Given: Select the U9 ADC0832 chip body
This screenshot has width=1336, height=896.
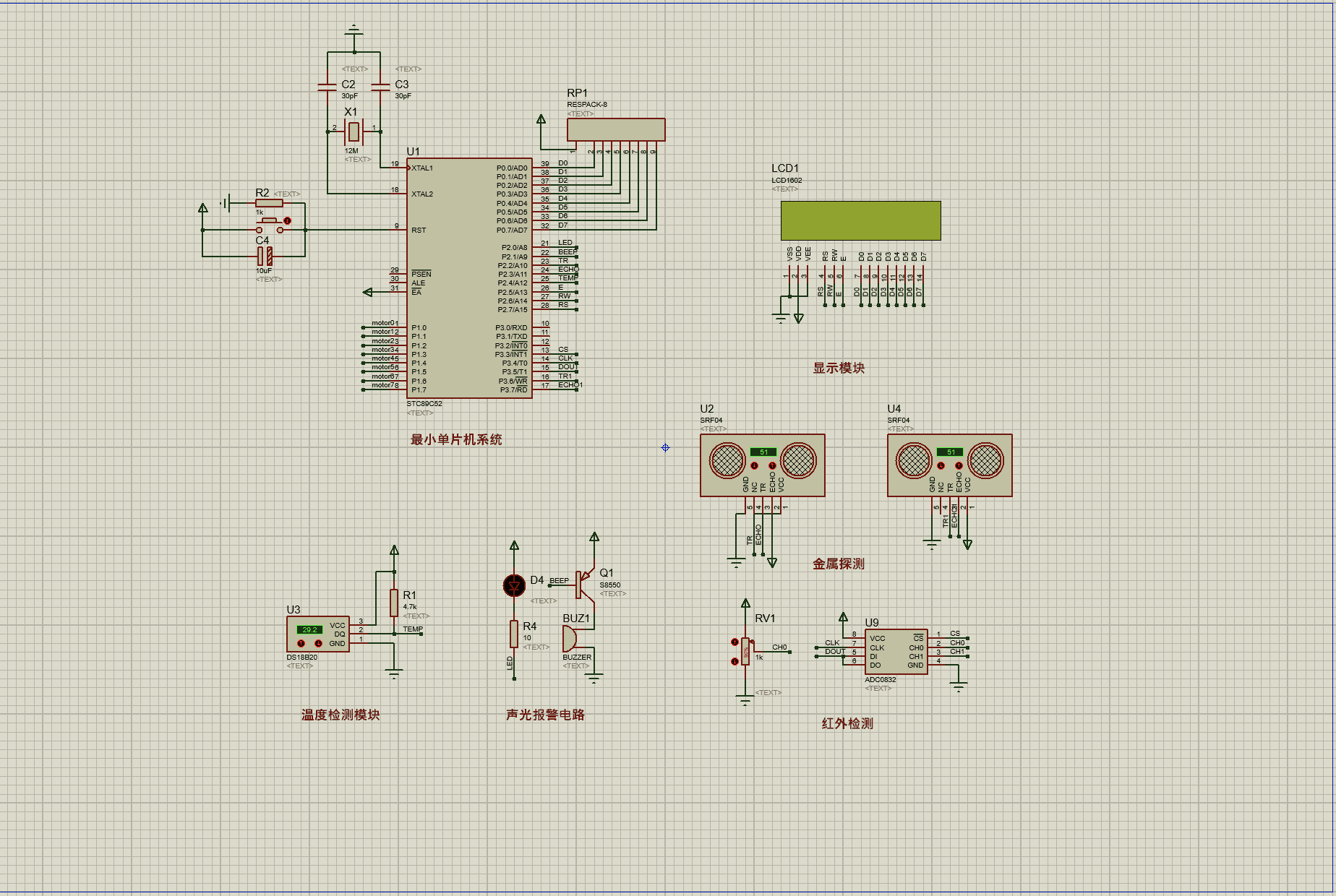Looking at the screenshot, I should (896, 652).
